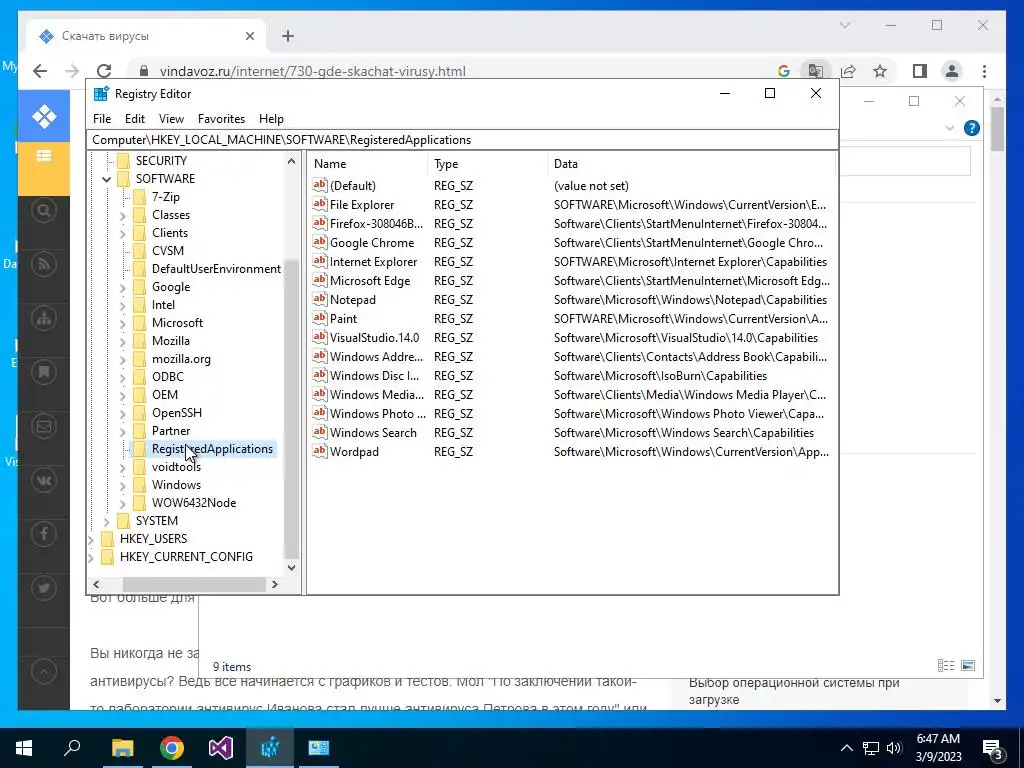Click the Data column header
The width and height of the screenshot is (1024, 768).
[692, 164]
